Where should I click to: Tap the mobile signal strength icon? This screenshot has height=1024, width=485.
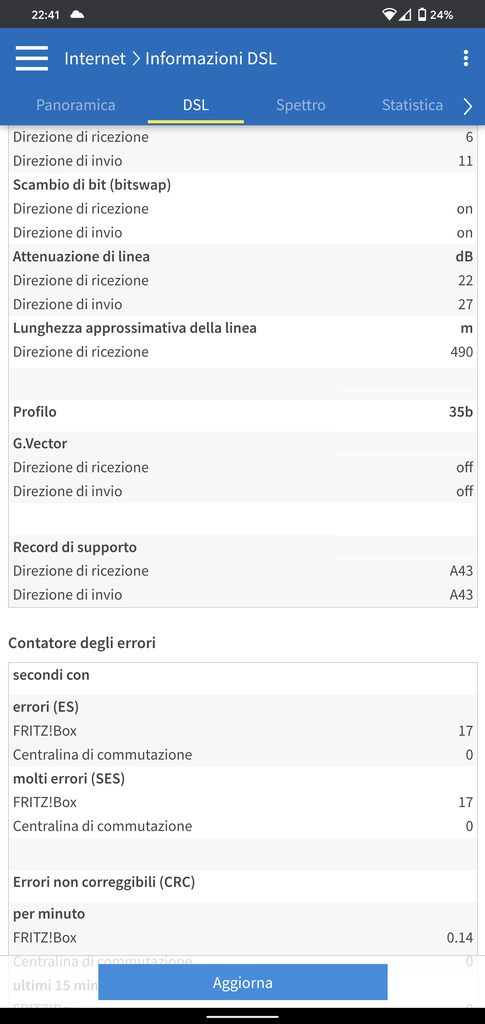(405, 14)
